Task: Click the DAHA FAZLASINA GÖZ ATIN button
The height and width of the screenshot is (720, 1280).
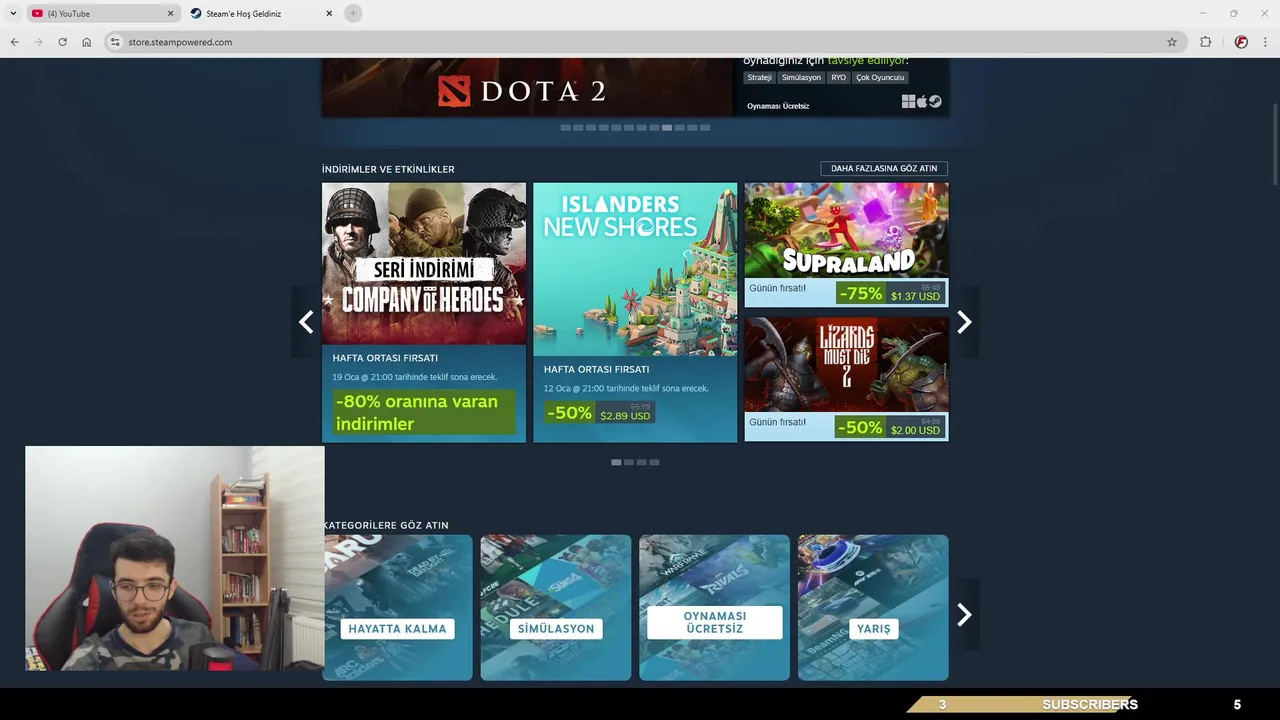Action: tap(884, 168)
